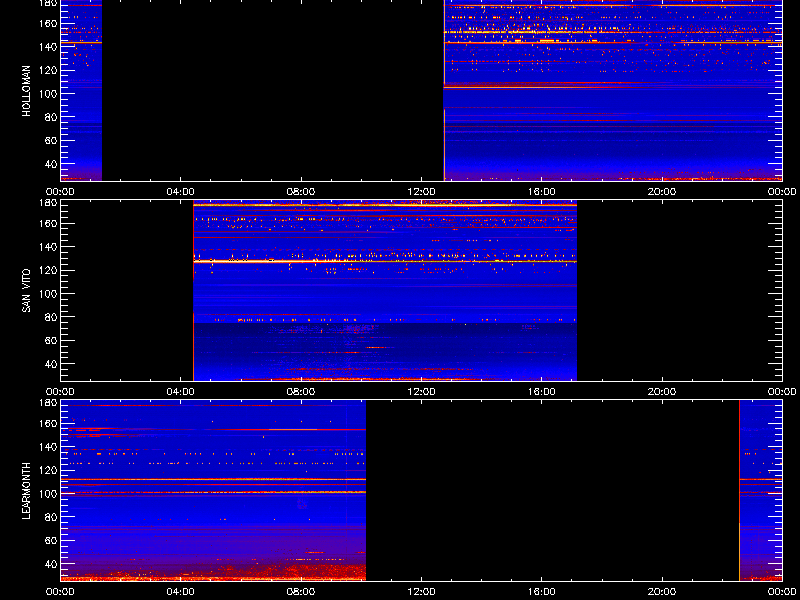Select 20:00 time label under Learmonth plot

point(662,592)
